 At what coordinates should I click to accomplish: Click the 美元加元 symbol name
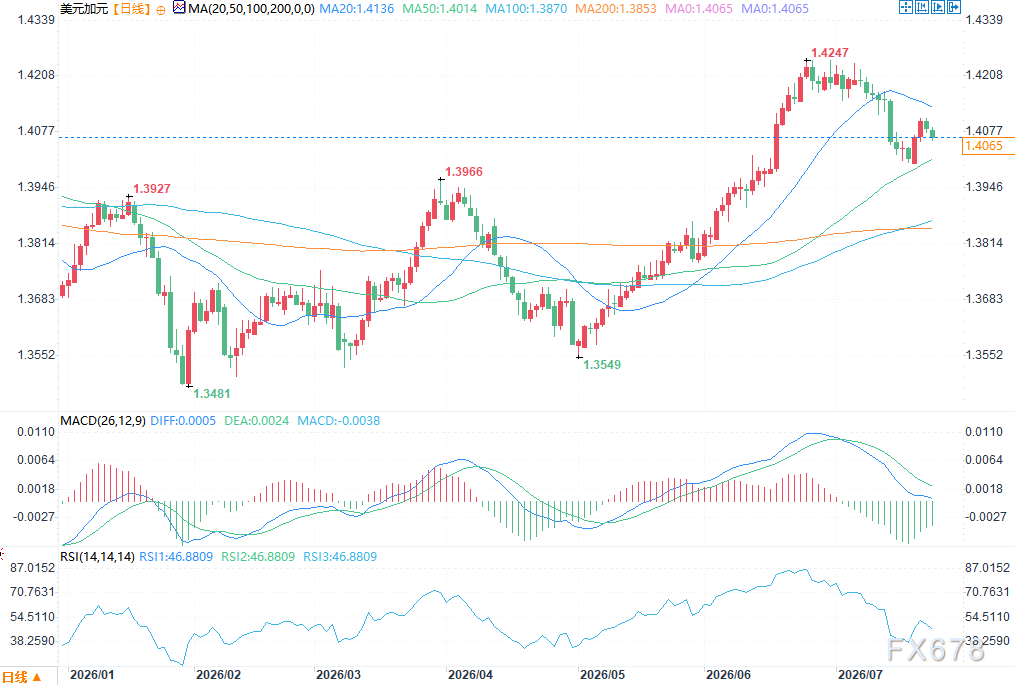pyautogui.click(x=84, y=9)
